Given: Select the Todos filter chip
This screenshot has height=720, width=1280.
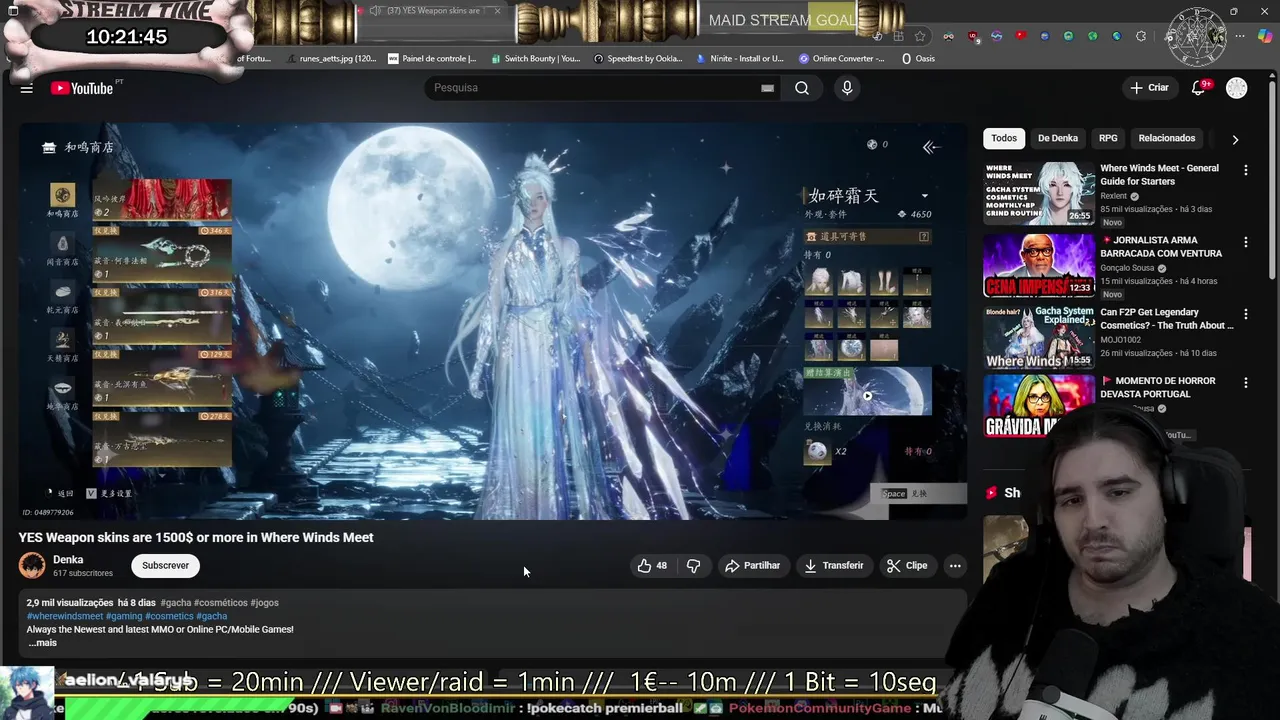Looking at the screenshot, I should pyautogui.click(x=1004, y=138).
